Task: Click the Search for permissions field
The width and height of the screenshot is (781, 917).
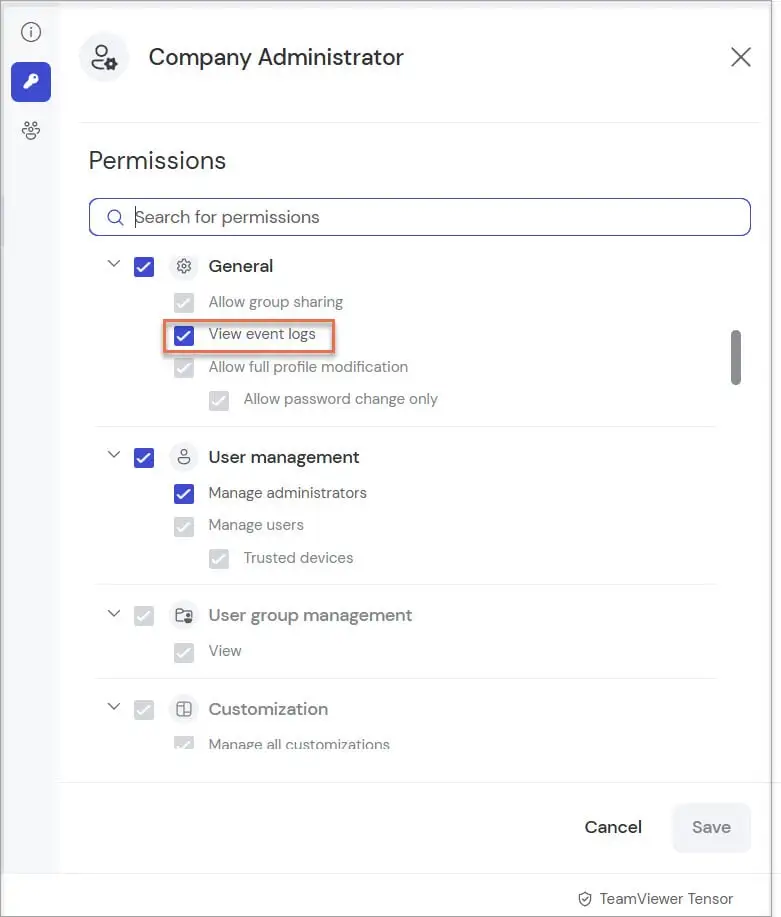Action: tap(419, 217)
